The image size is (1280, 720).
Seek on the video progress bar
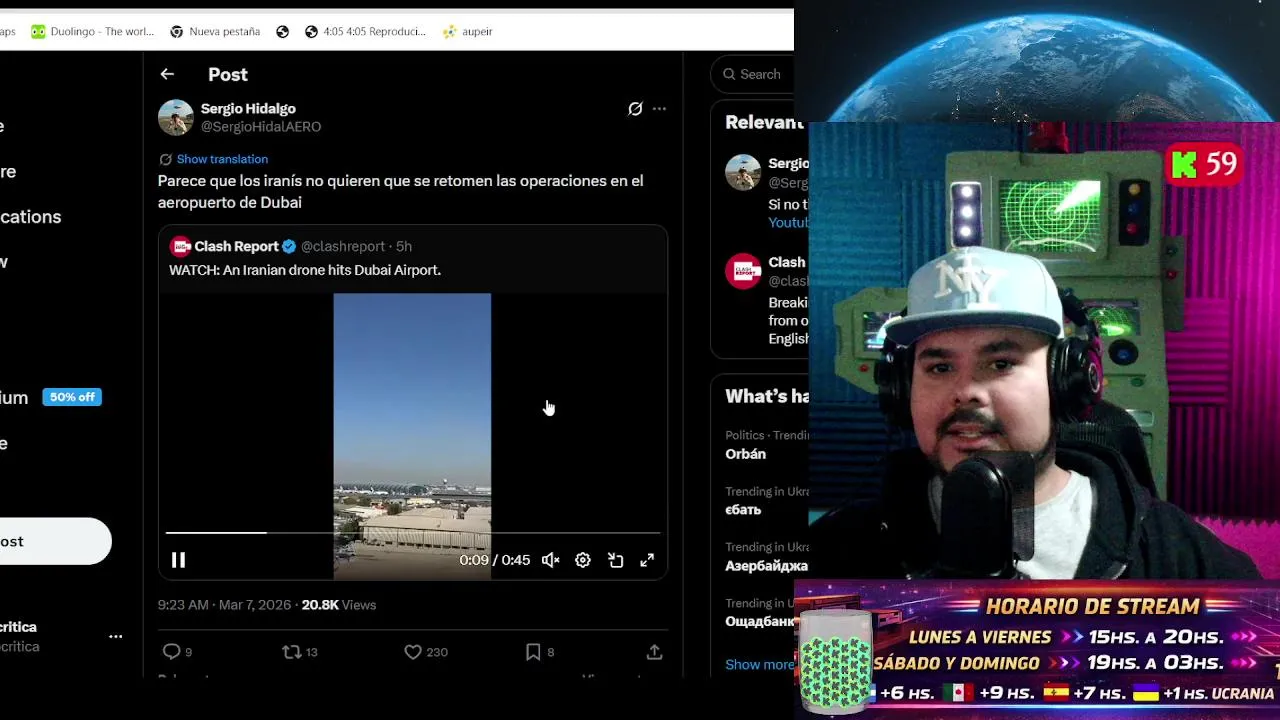click(x=412, y=533)
